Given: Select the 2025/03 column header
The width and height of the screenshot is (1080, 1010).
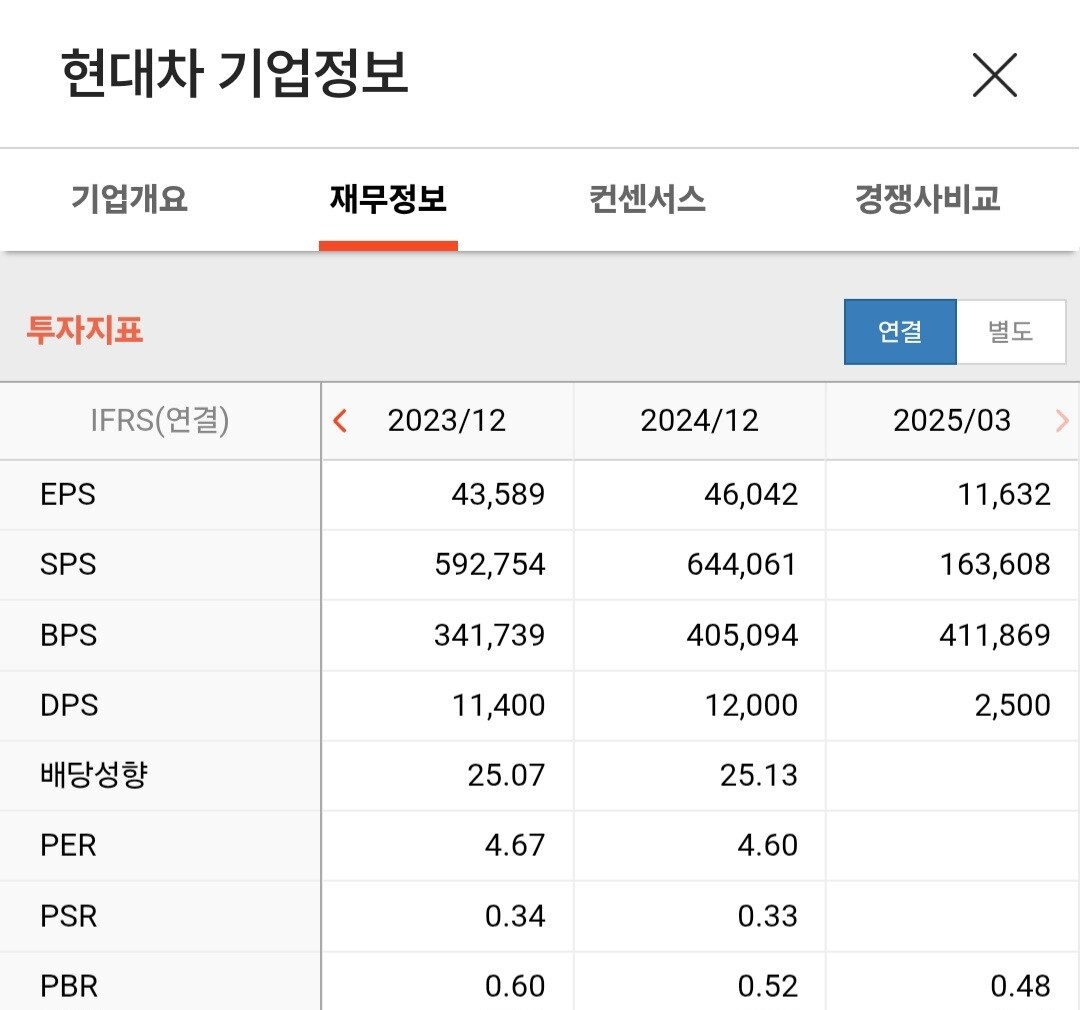Looking at the screenshot, I should pos(952,420).
